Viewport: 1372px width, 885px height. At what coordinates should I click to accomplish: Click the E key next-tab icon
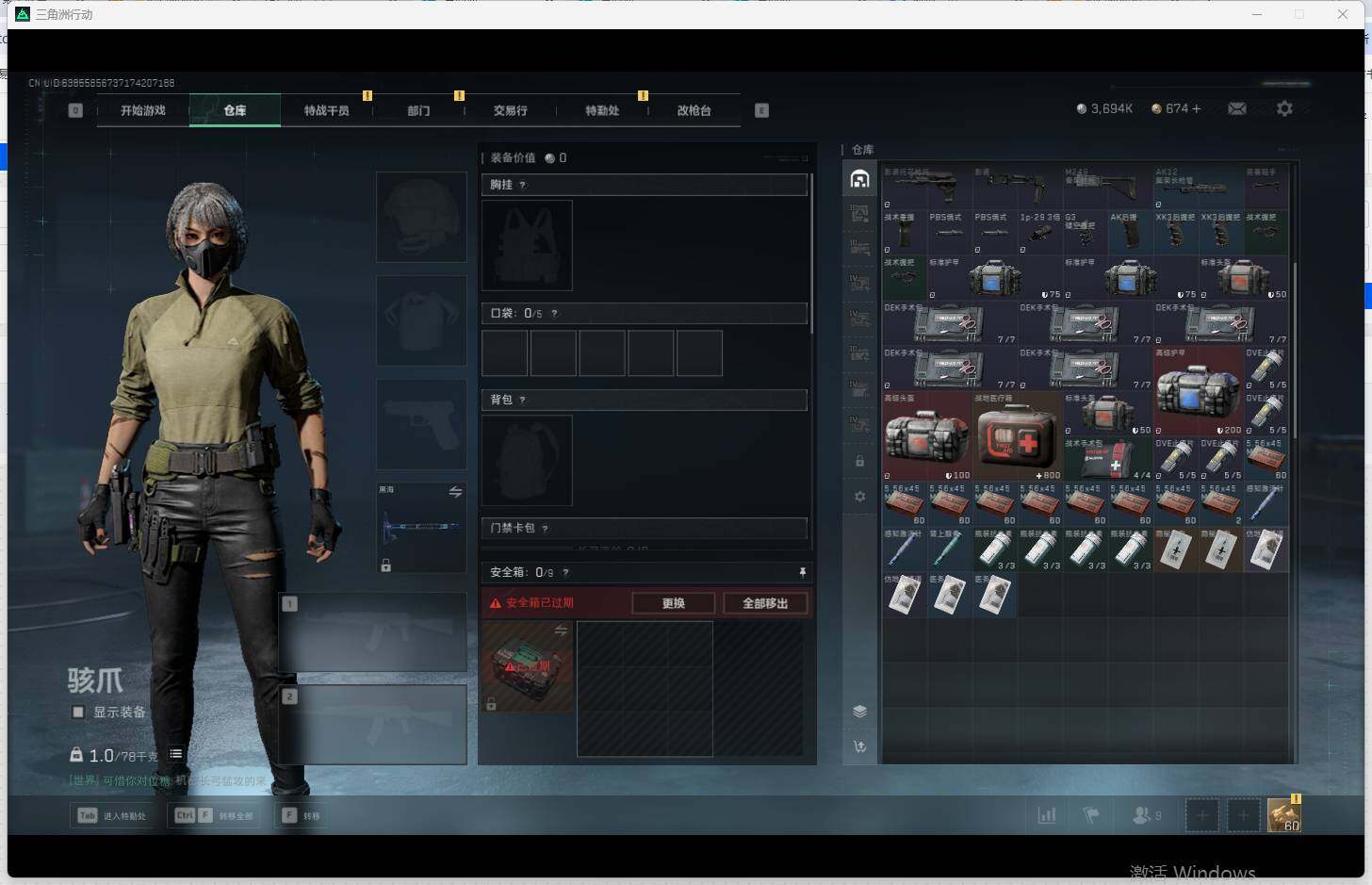click(x=761, y=110)
